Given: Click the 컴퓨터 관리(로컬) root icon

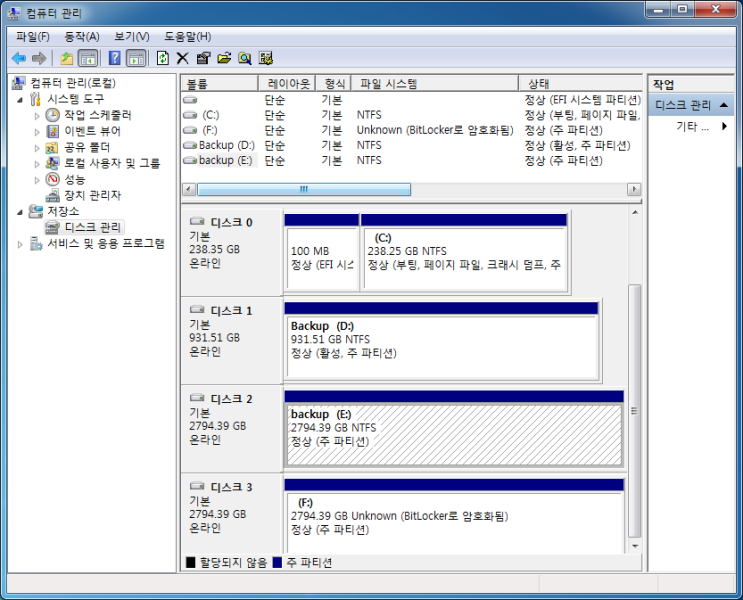Looking at the screenshot, I should coord(18,83).
